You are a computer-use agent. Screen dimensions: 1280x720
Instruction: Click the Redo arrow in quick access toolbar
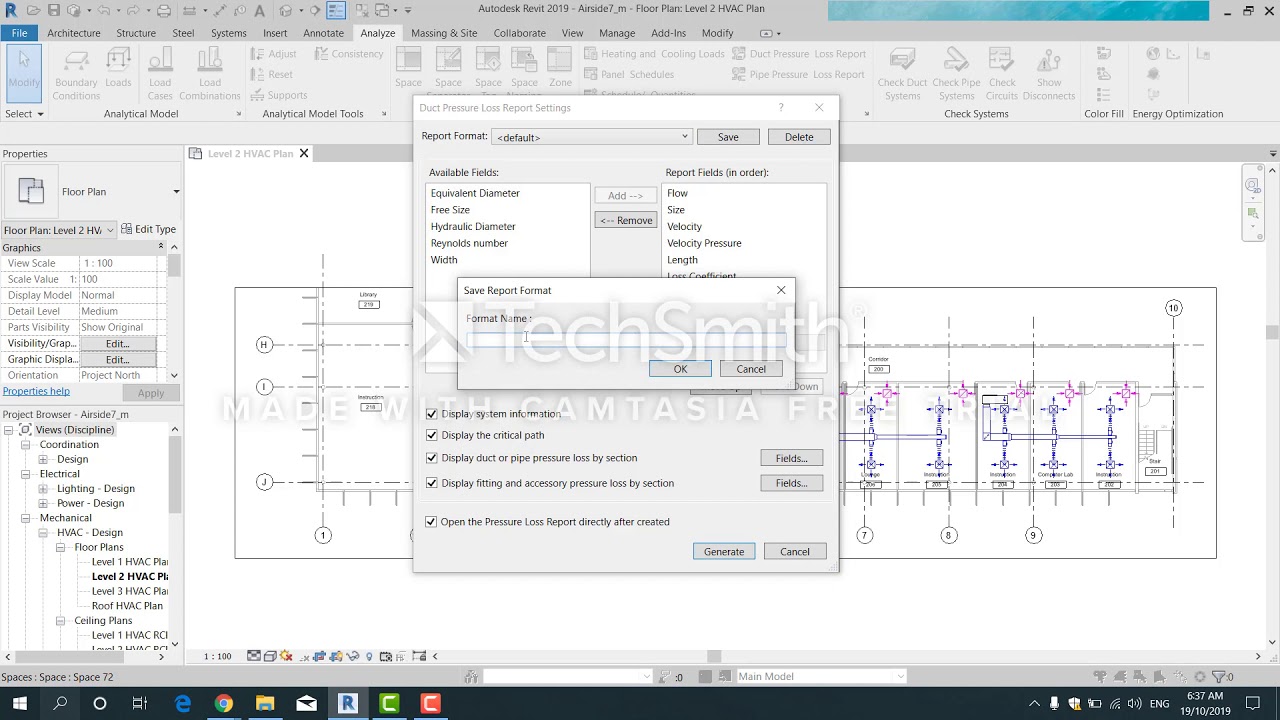click(133, 10)
